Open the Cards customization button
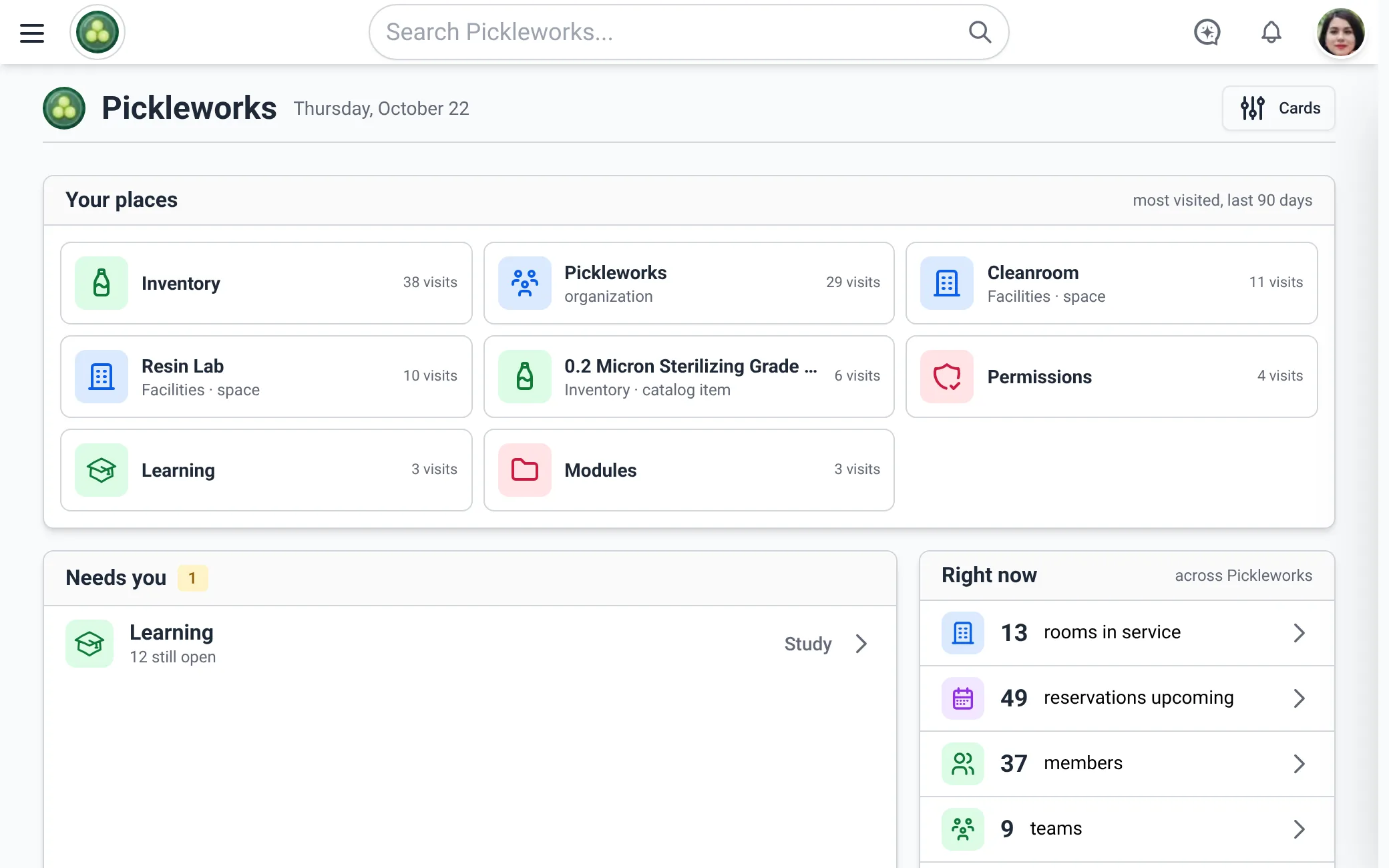 (x=1278, y=108)
